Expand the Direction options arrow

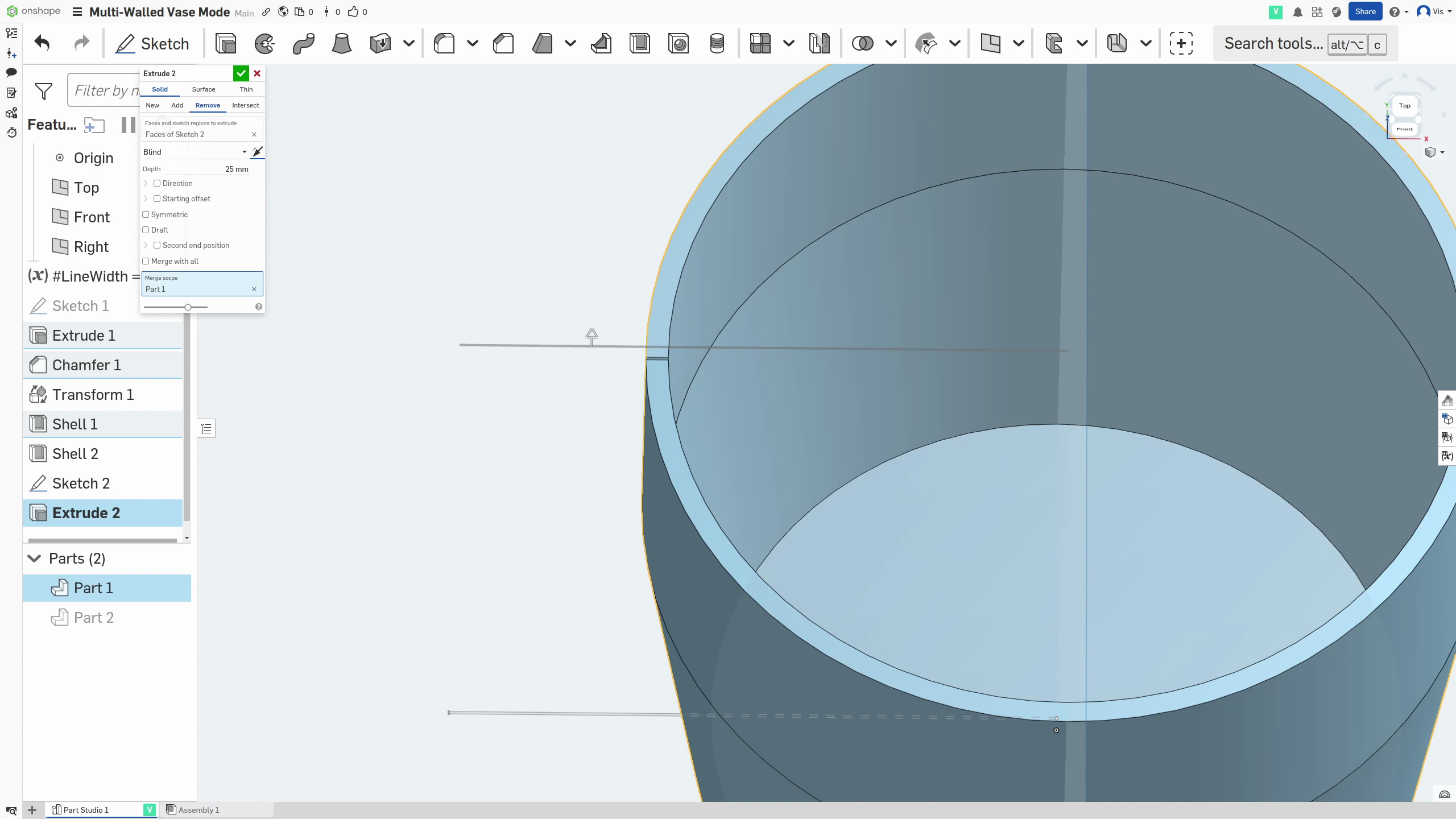[x=146, y=183]
